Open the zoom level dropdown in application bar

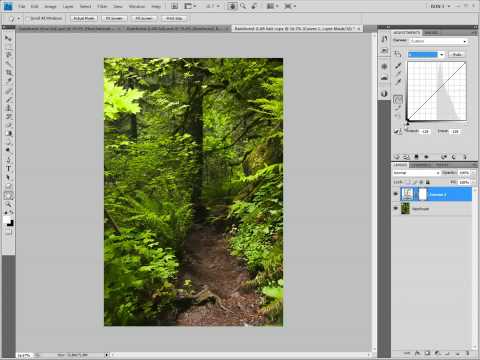213,6
